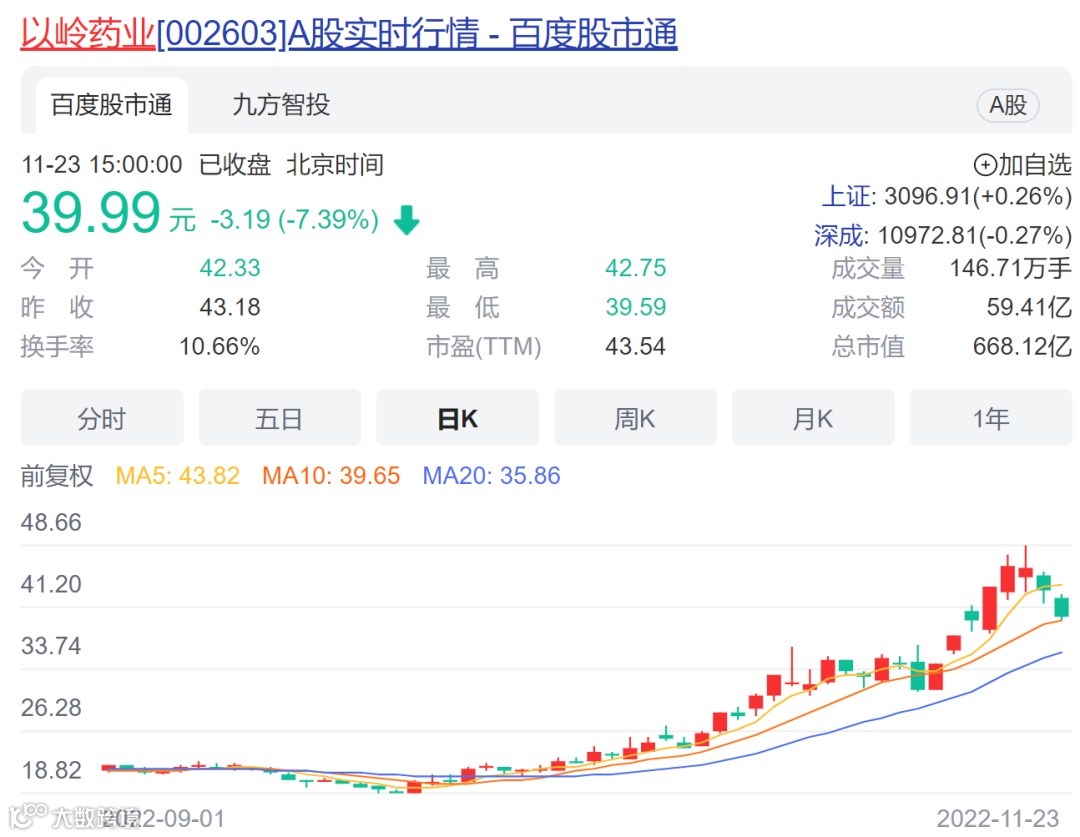Add stock to watchlist with 加自选
The height and width of the screenshot is (837, 1080).
tap(1023, 165)
